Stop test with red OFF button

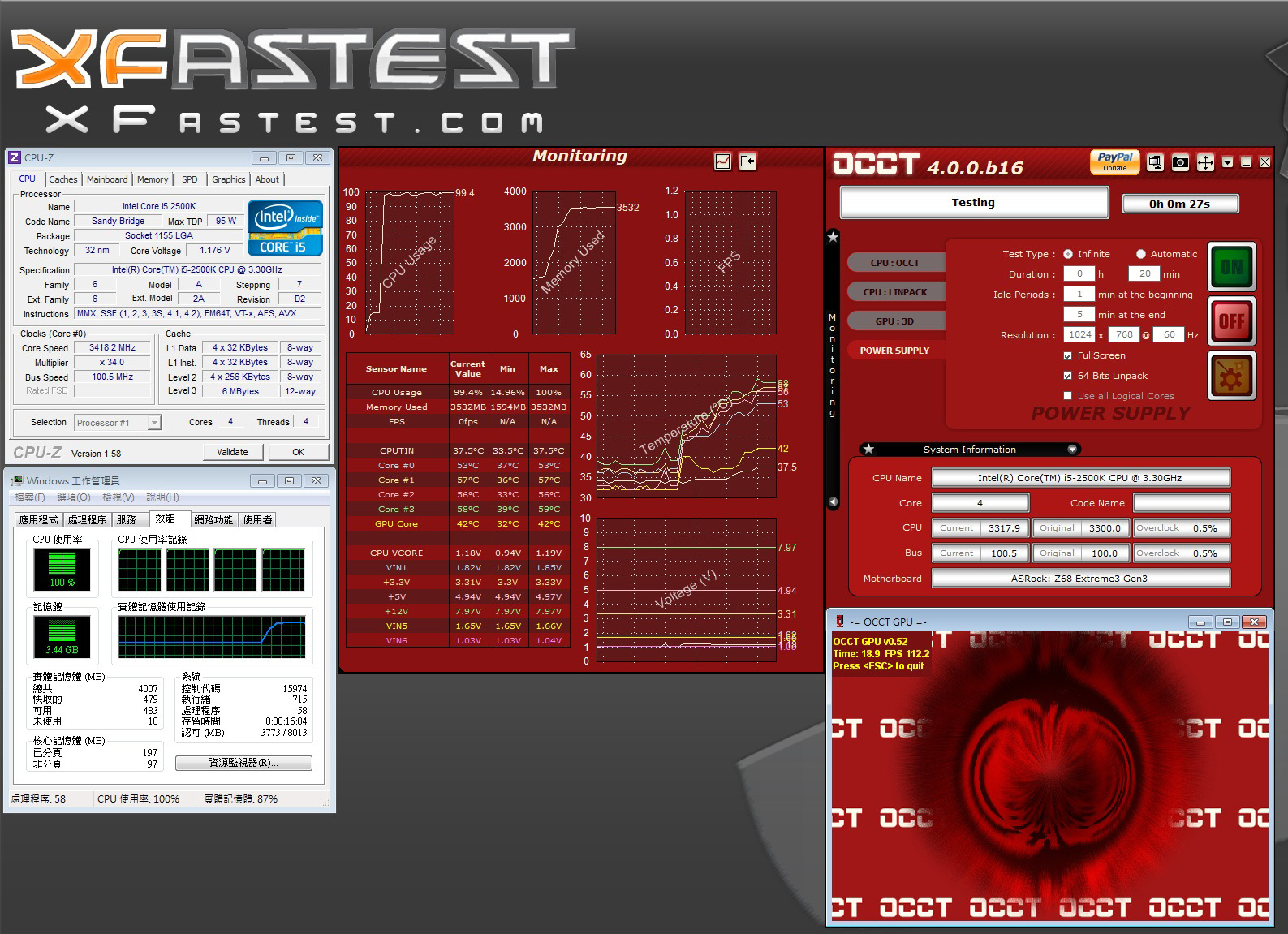pyautogui.click(x=1232, y=321)
